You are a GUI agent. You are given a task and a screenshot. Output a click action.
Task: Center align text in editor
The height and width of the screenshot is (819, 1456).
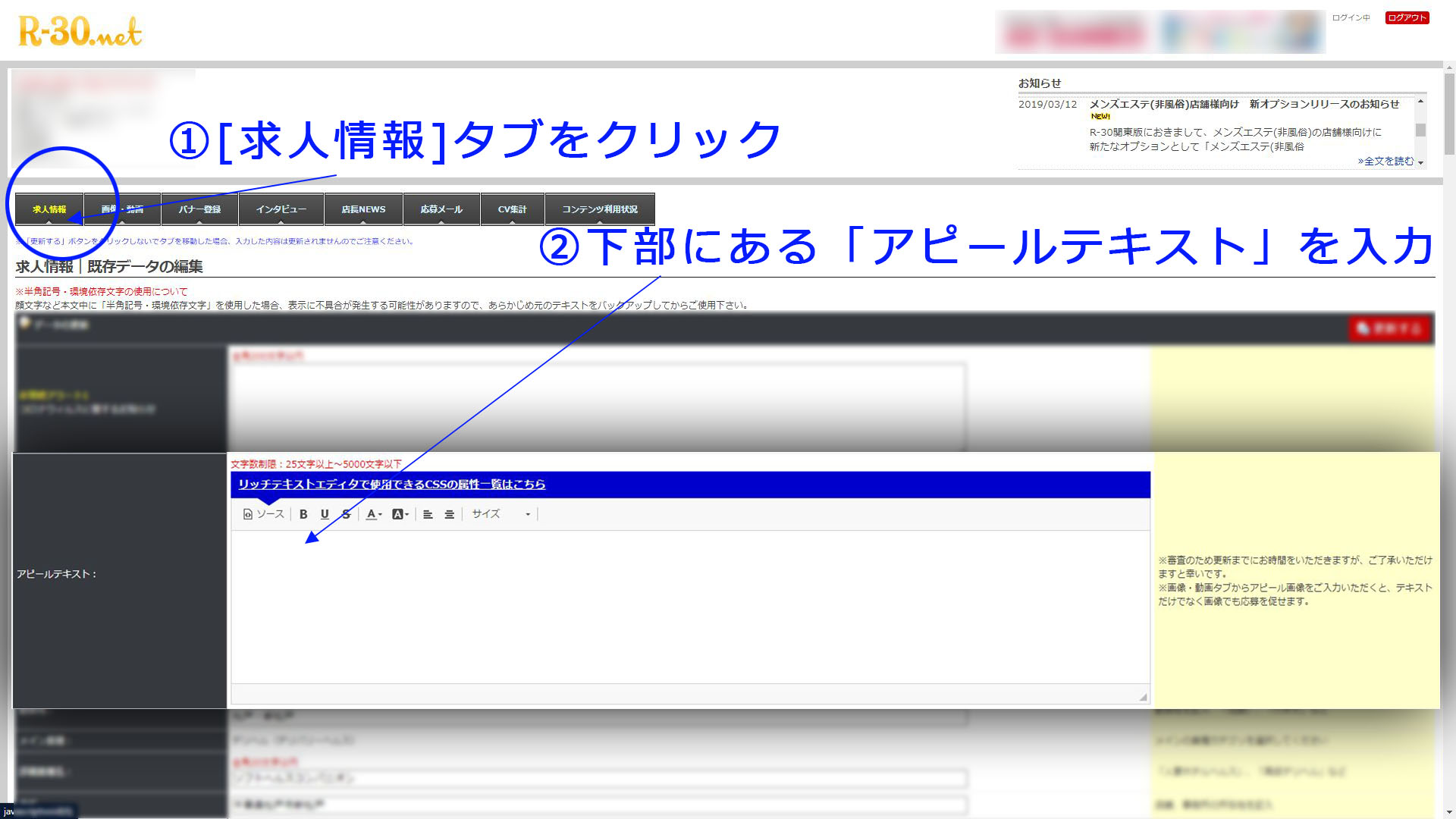449,514
